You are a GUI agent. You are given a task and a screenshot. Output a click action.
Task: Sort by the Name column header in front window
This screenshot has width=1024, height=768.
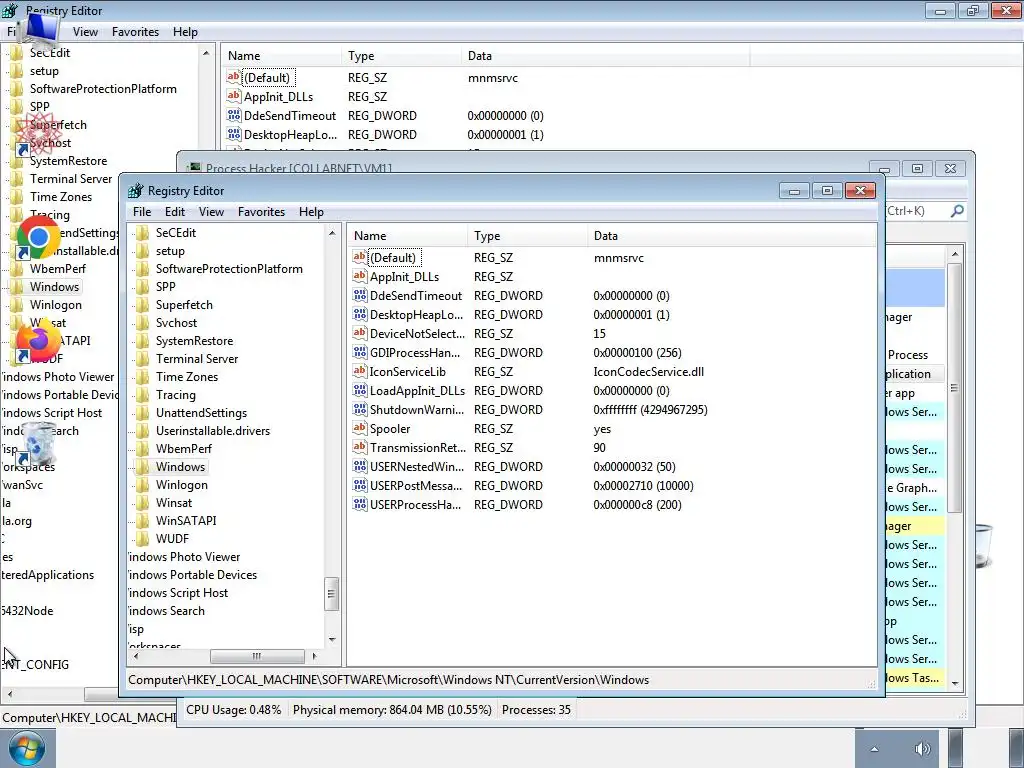408,236
